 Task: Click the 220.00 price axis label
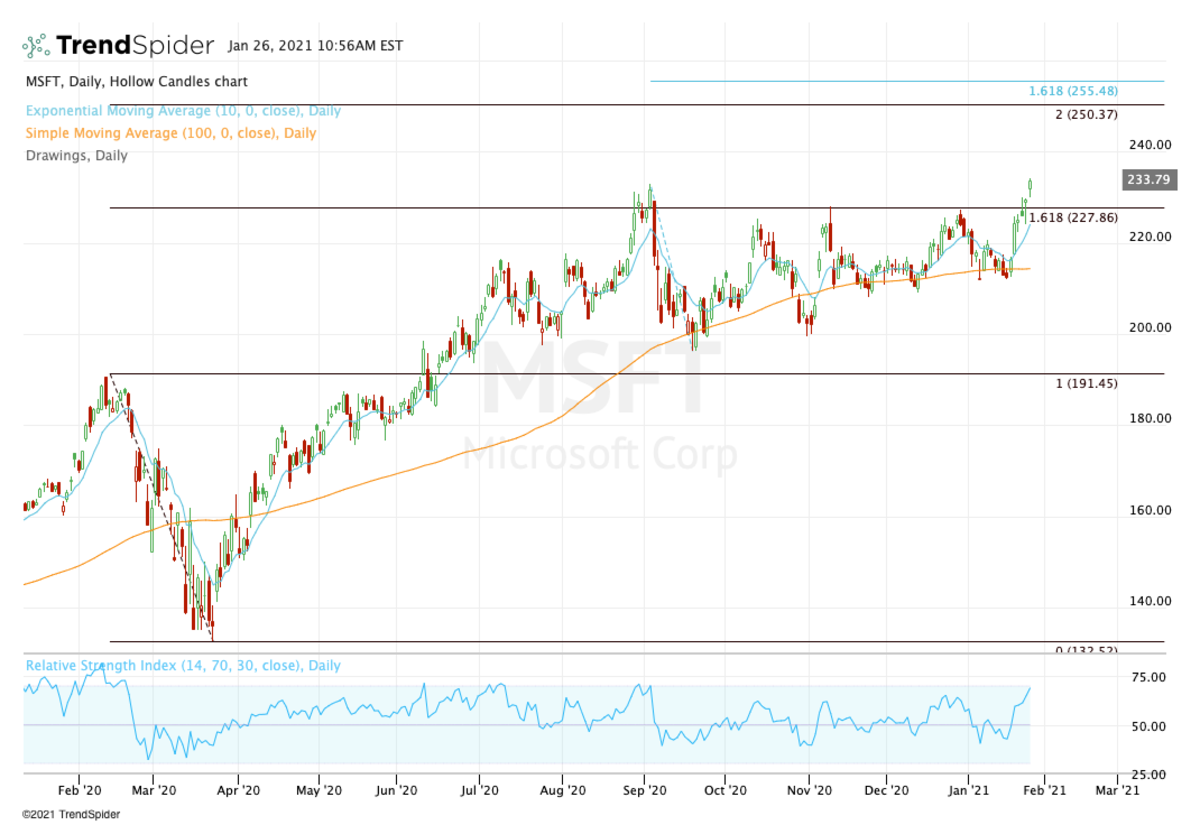click(1150, 237)
